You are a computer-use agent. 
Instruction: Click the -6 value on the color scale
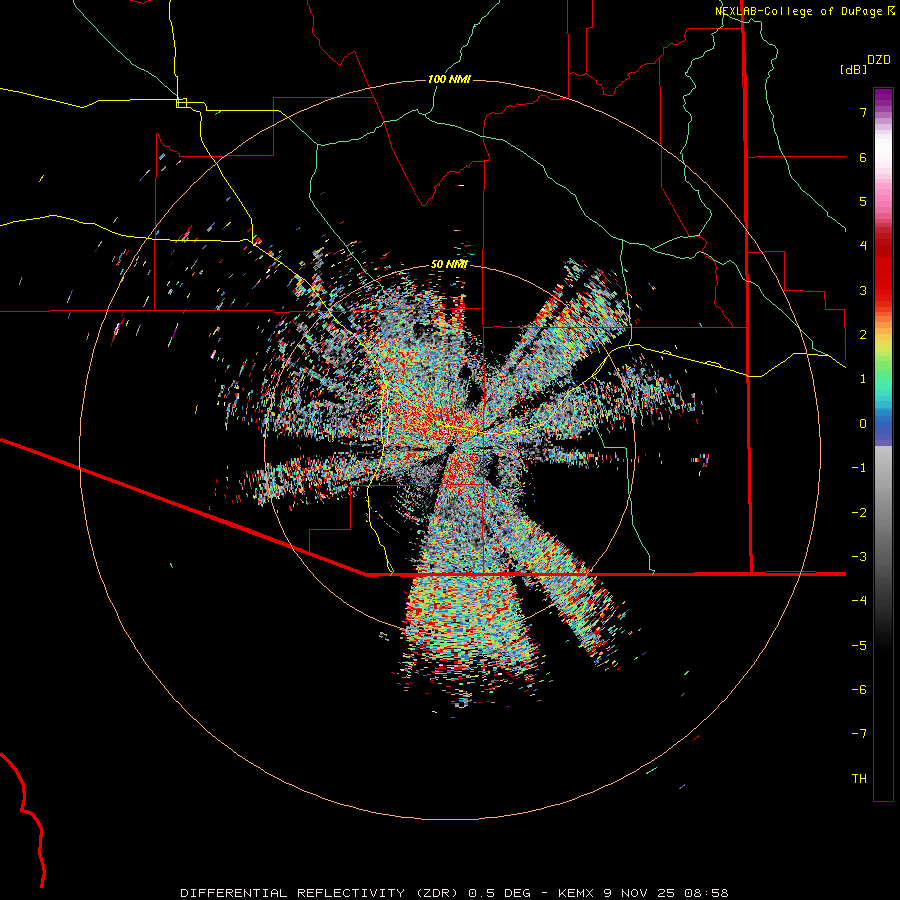[x=859, y=690]
